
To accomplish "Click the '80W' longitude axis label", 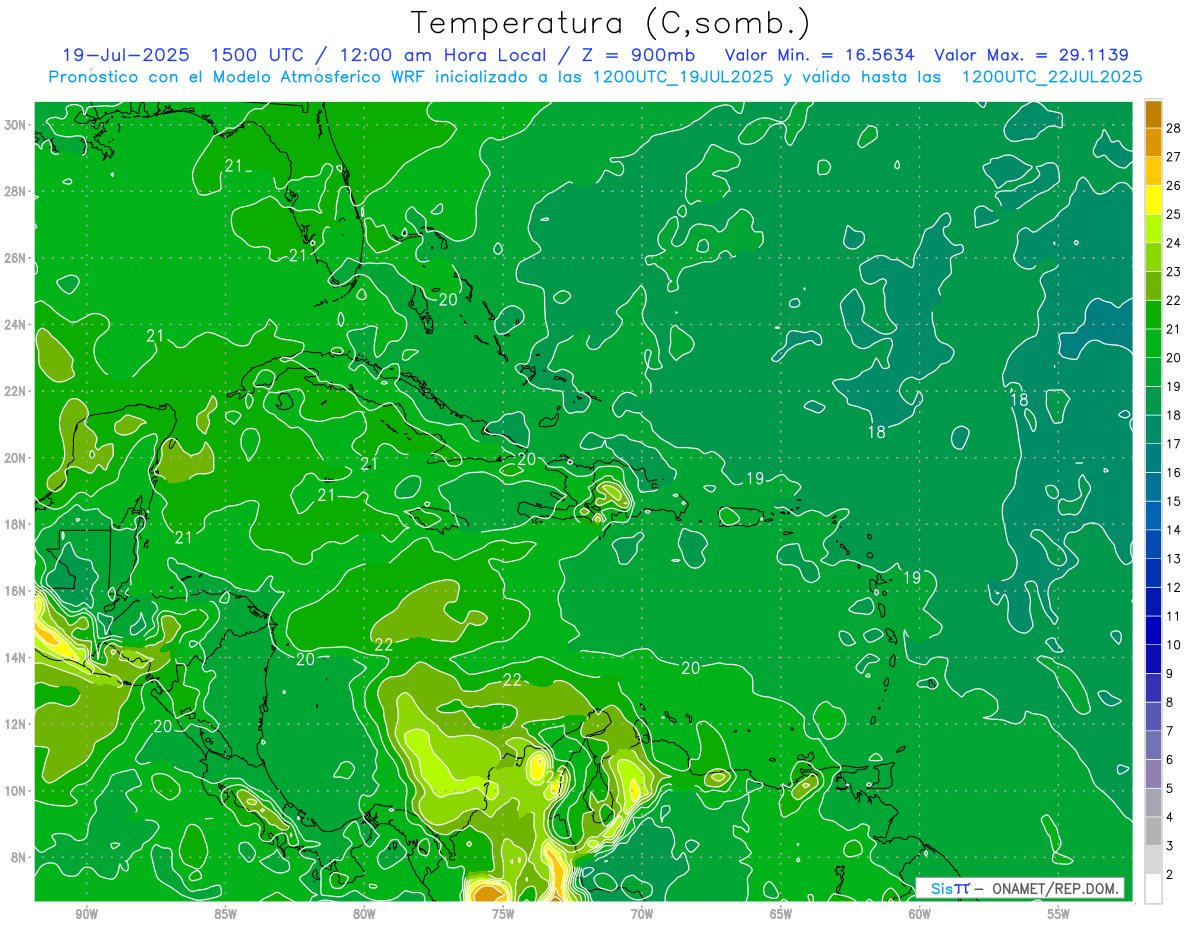I will pyautogui.click(x=364, y=914).
